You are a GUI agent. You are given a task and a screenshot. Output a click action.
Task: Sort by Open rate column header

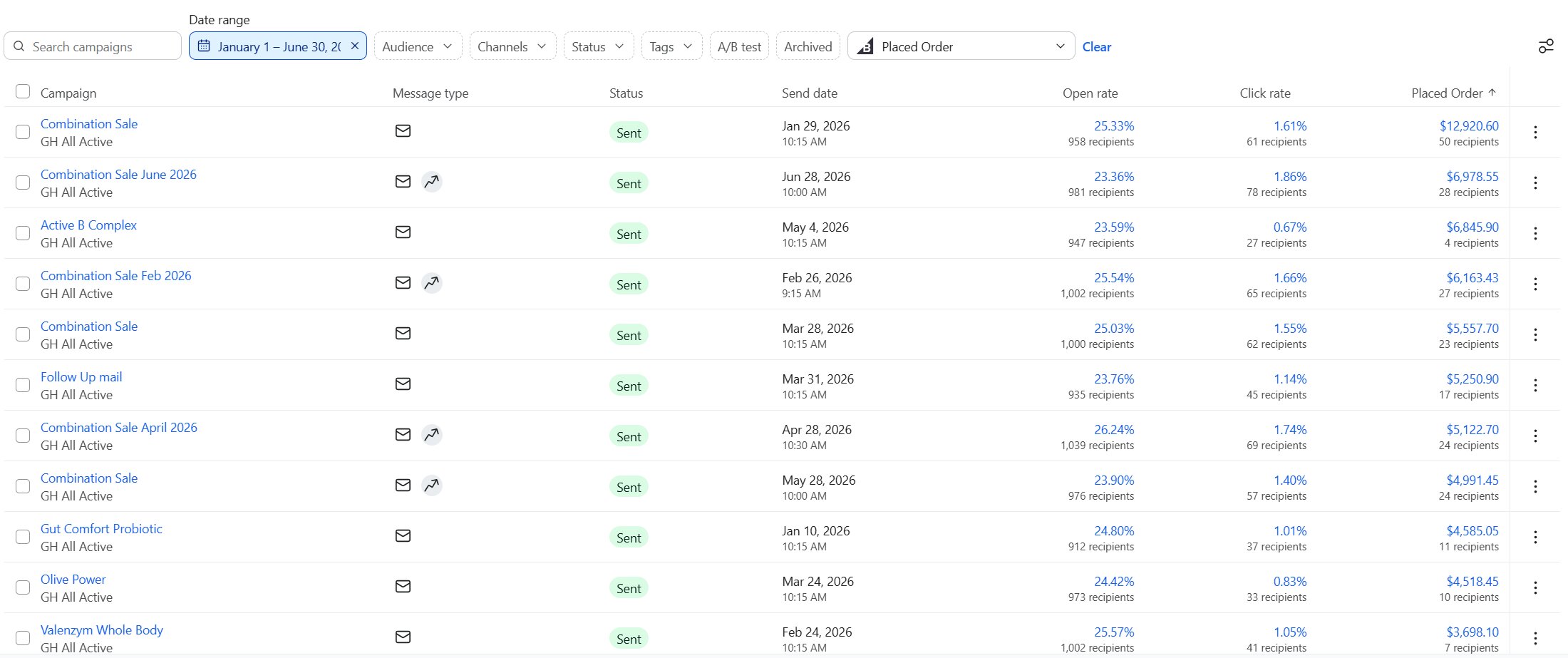1090,93
